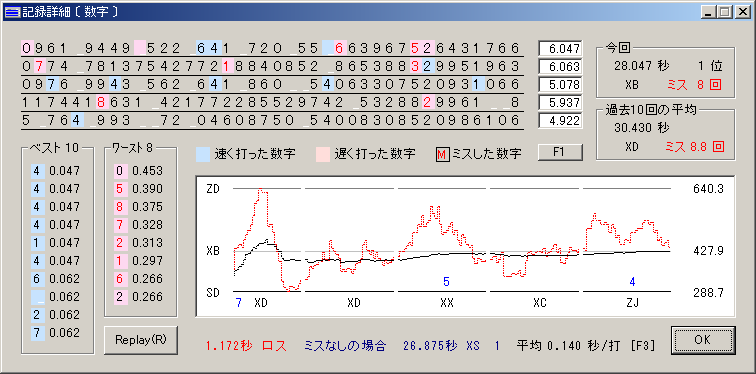756x374 pixels.
Task: Click the Replay(R) button
Action: pyautogui.click(x=141, y=340)
